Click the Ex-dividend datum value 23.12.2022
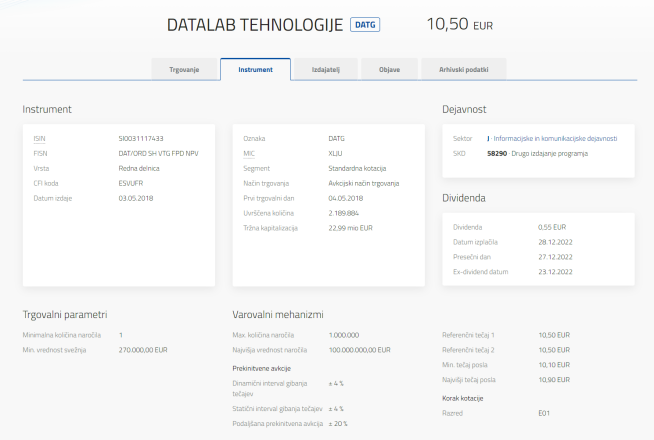Image resolution: width=654 pixels, height=440 pixels. tap(555, 272)
